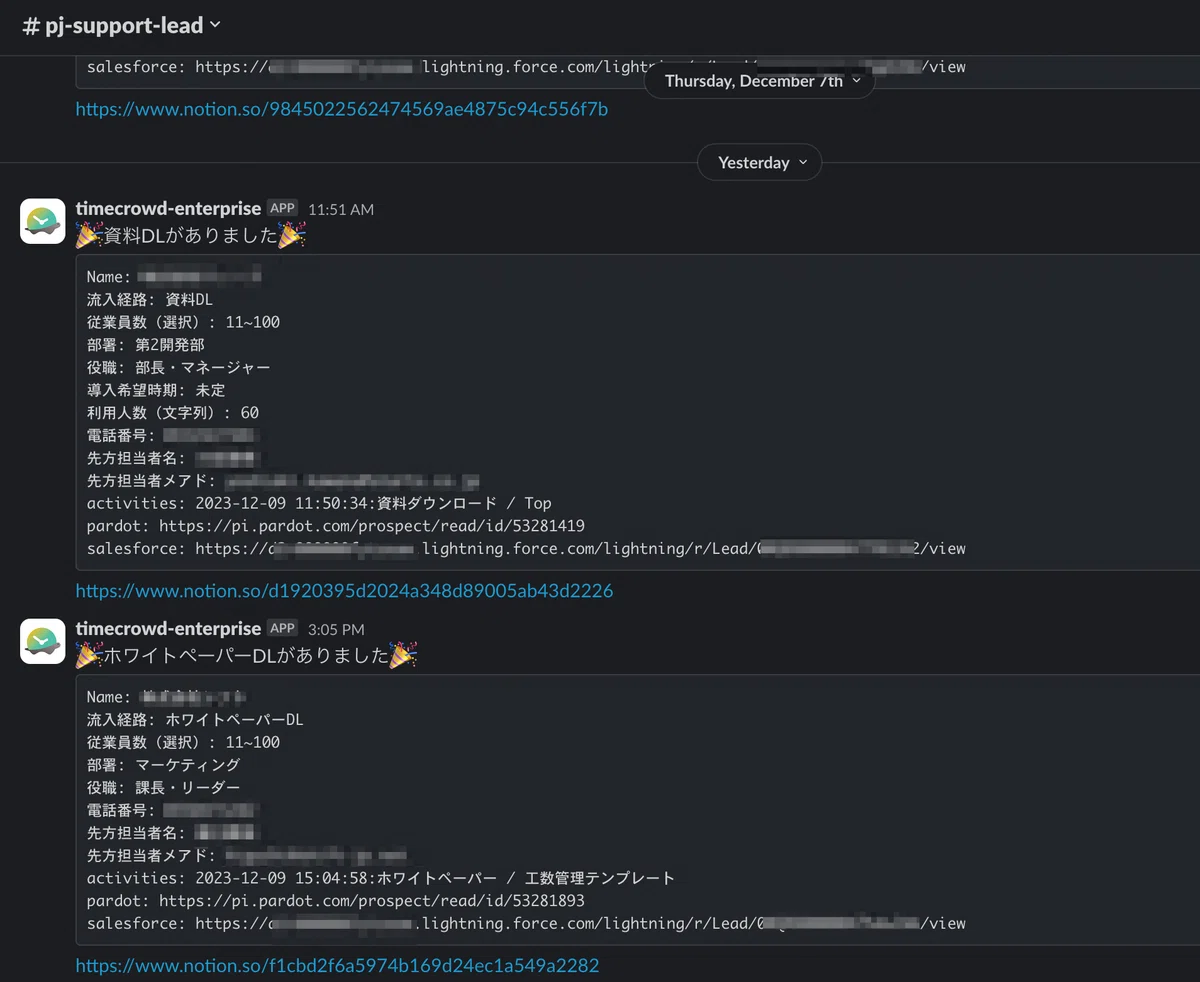Screen dimensions: 1200x982
Task: Click party popper emoji before 資料DLがありました
Action: point(90,235)
